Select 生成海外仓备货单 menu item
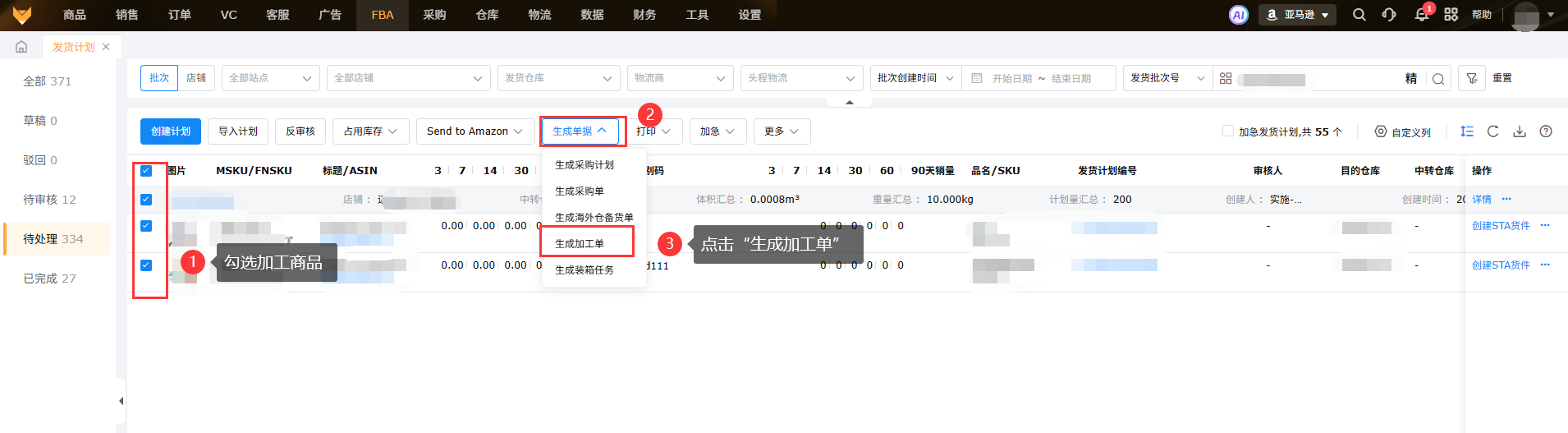This screenshot has width=1568, height=433. click(x=594, y=218)
